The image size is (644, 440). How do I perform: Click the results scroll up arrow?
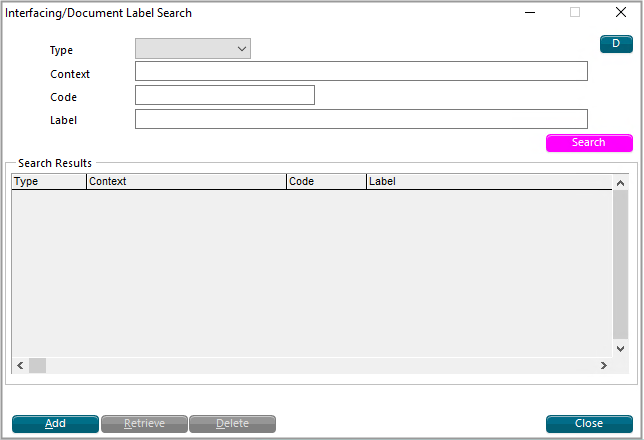[x=621, y=183]
